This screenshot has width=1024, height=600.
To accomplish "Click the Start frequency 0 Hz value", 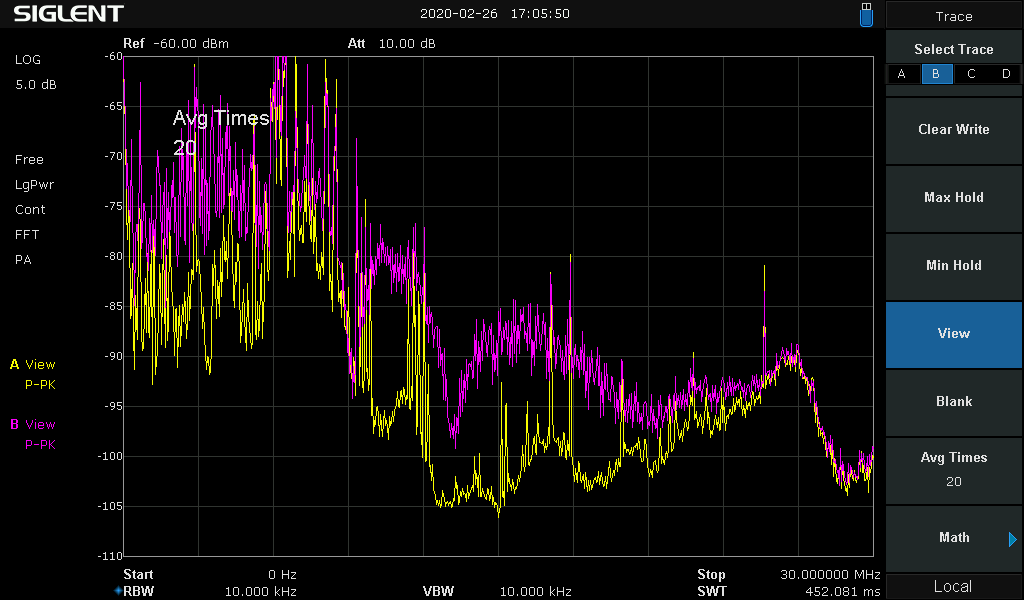I will pyautogui.click(x=282, y=575).
